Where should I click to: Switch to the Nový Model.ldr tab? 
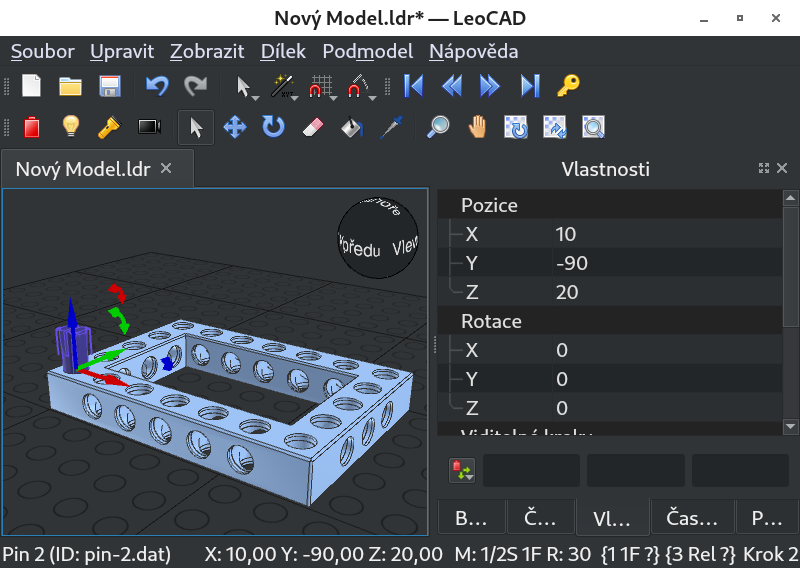83,169
